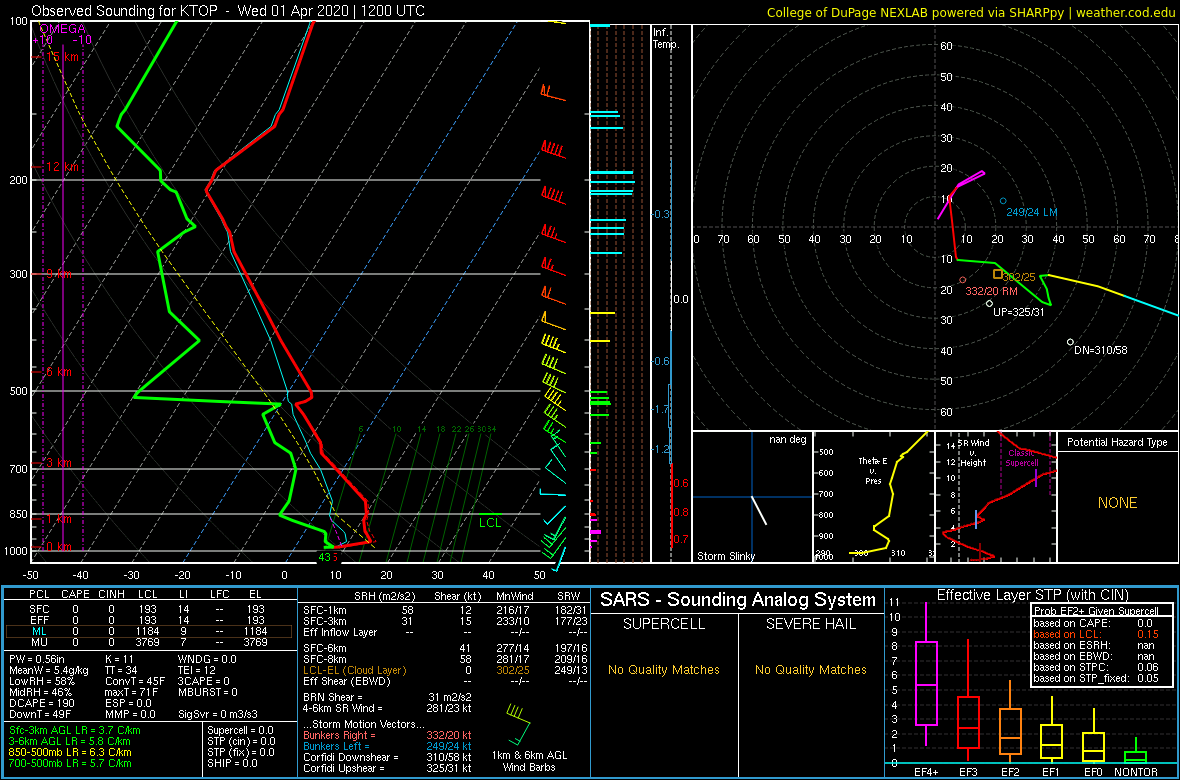The height and width of the screenshot is (780, 1180).
Task: Click the Bunkers Right = 332/20 kt line
Action: (387, 734)
